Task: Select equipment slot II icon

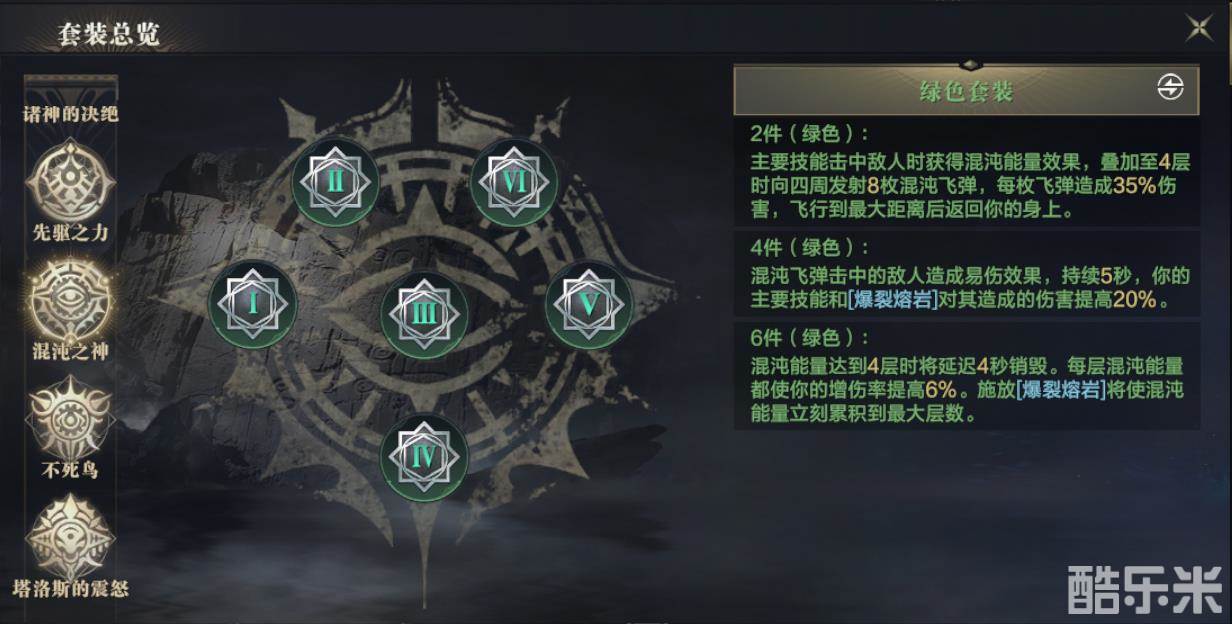Action: click(336, 181)
